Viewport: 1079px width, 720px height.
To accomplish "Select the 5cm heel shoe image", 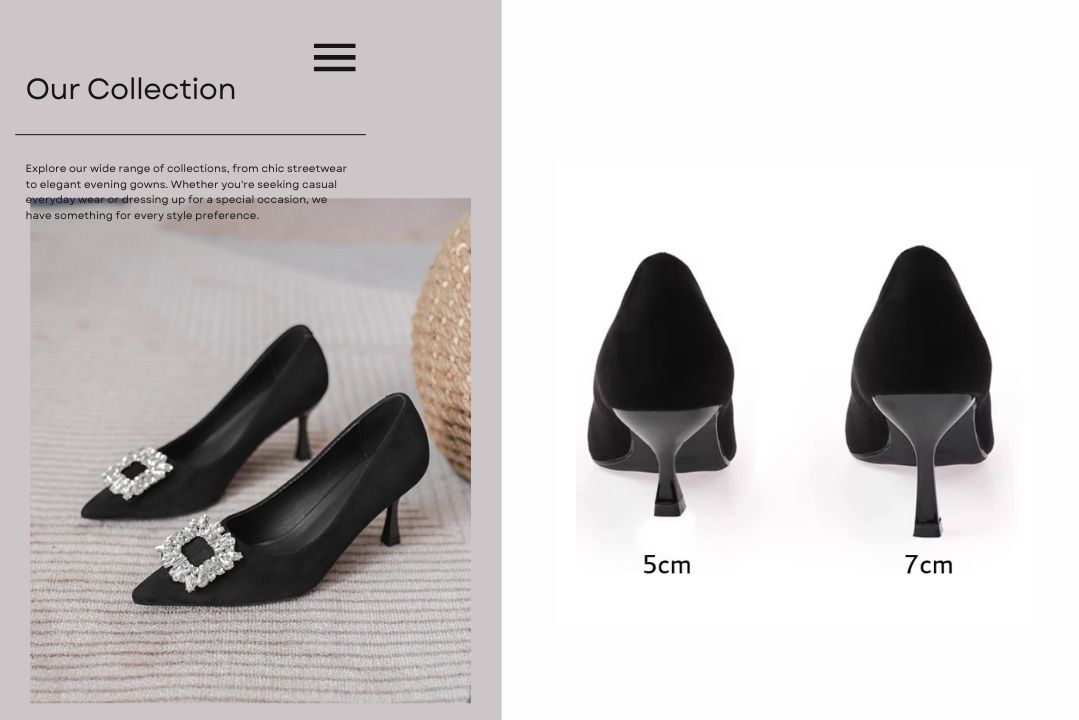I will point(662,385).
